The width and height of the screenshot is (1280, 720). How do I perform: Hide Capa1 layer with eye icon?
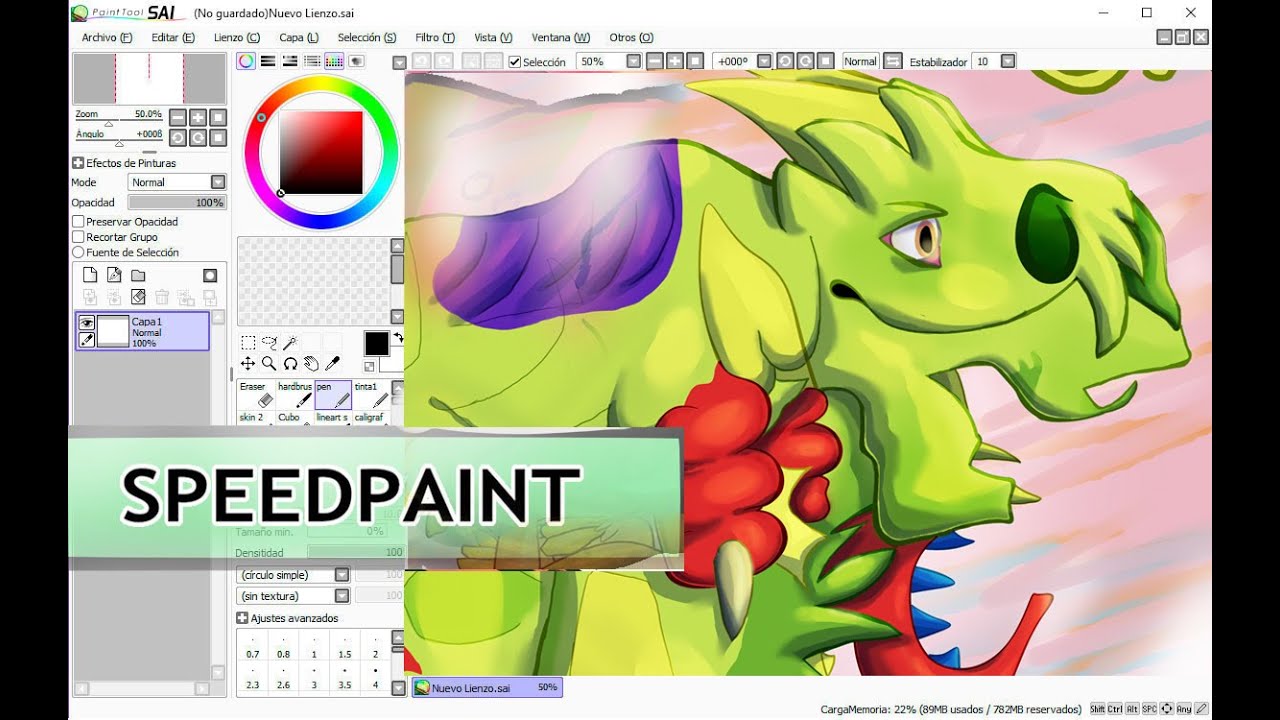87,323
